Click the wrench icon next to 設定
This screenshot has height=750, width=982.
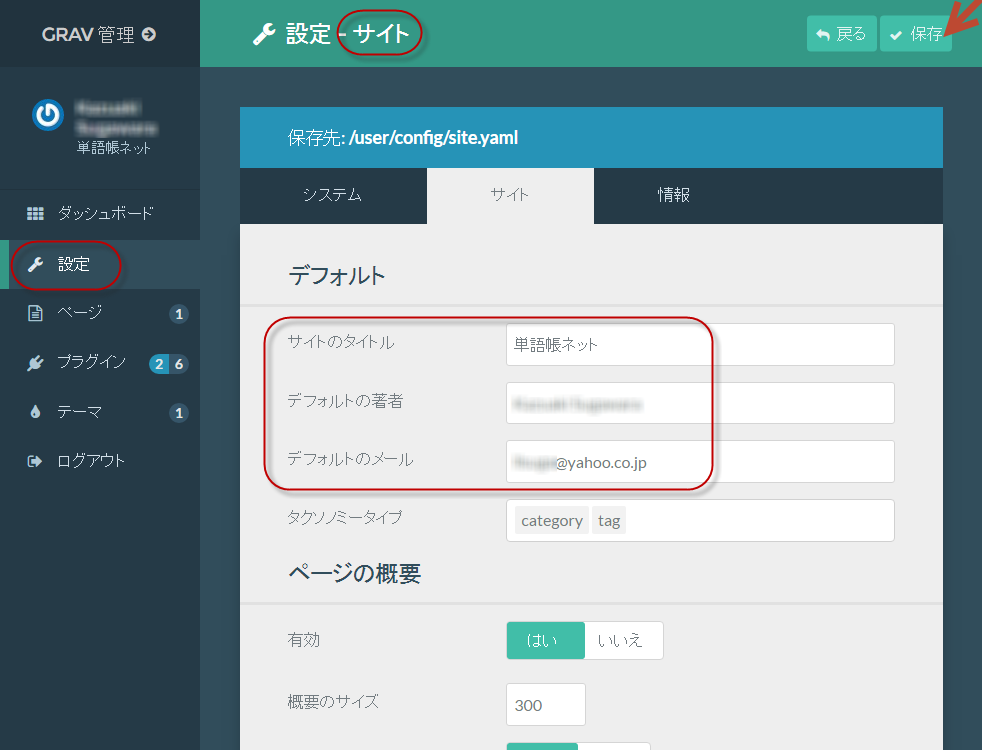(35, 265)
